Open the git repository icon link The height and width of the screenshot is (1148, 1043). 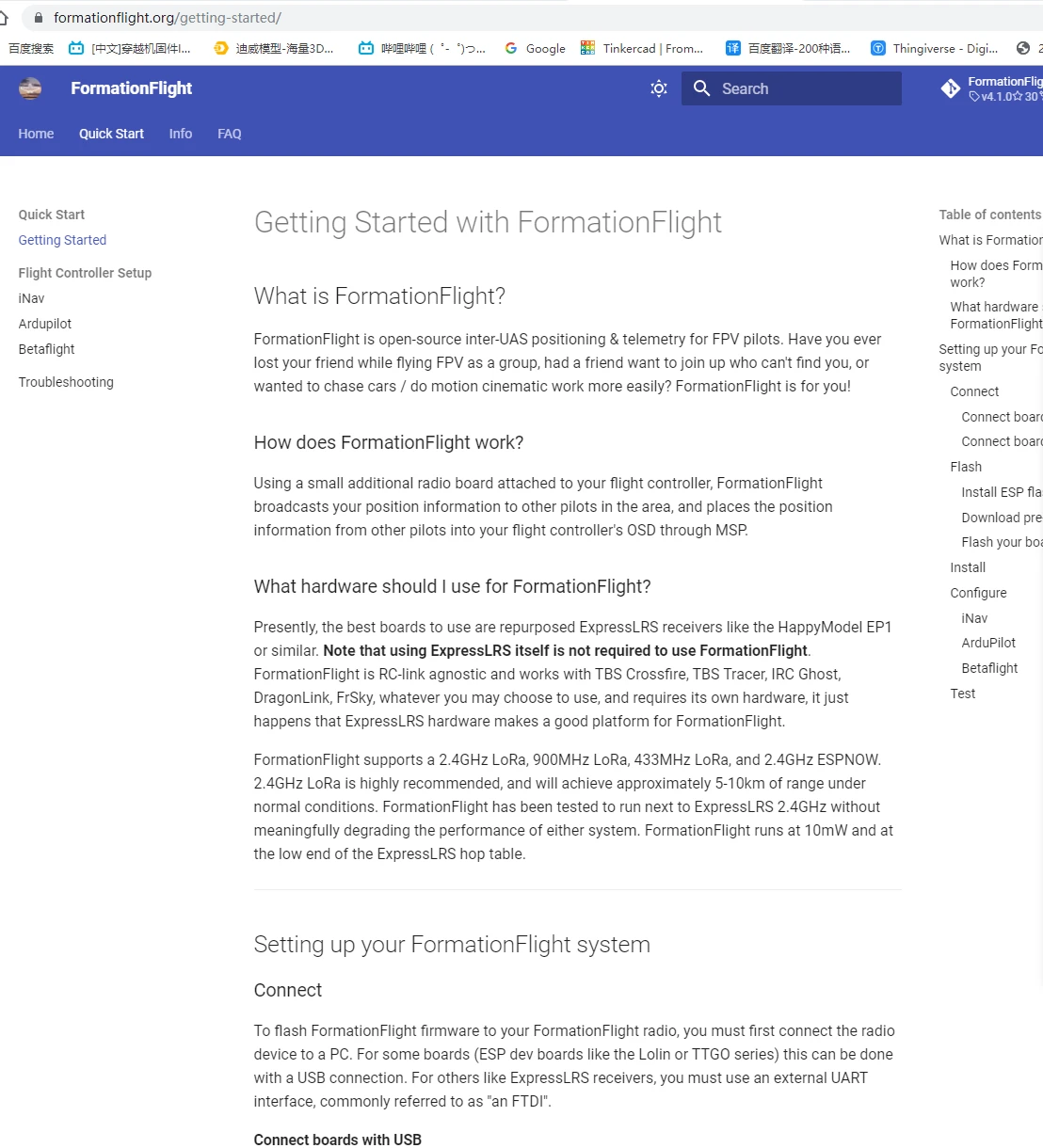coord(951,88)
